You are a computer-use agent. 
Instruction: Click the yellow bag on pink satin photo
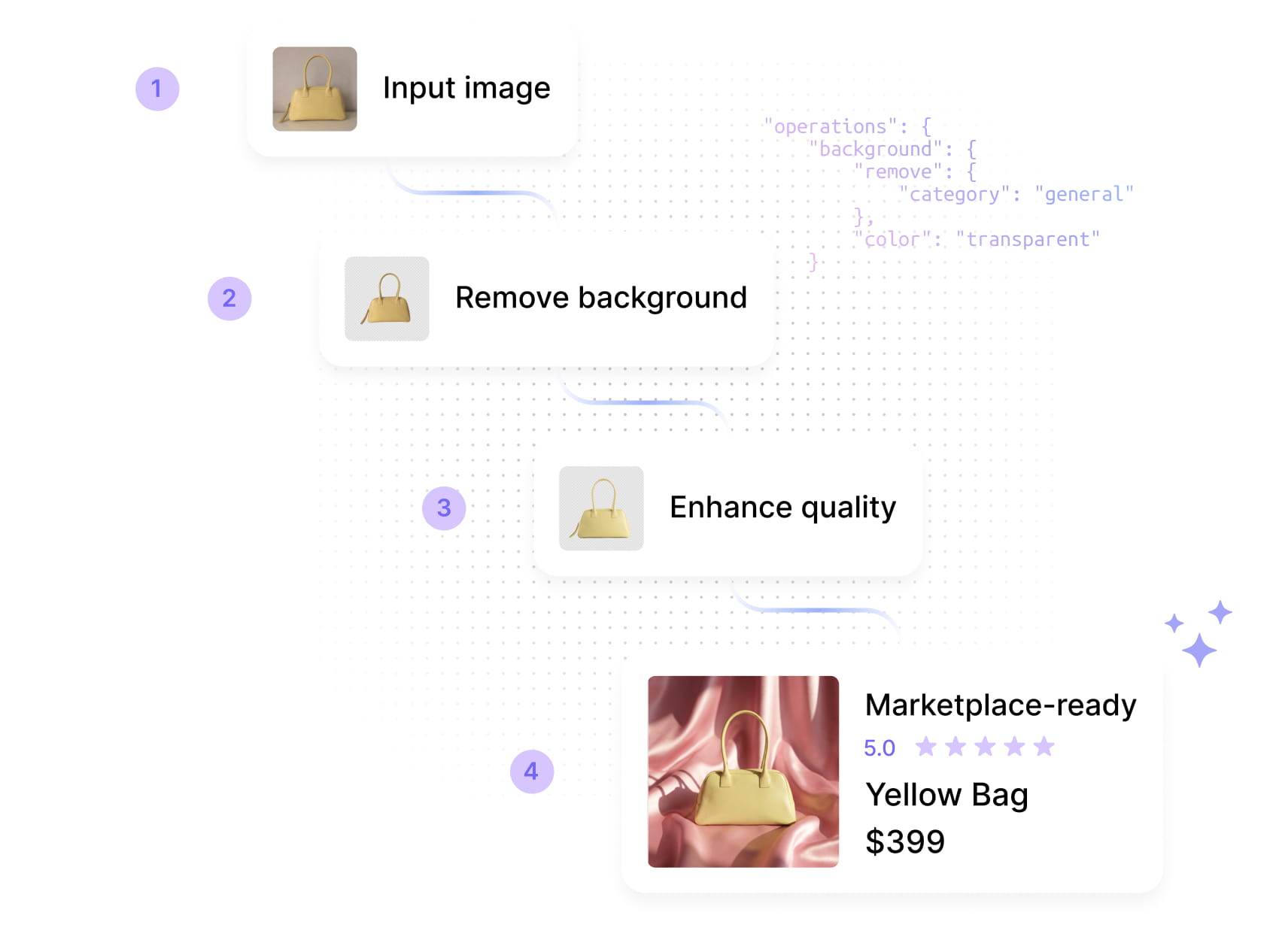coord(743,772)
